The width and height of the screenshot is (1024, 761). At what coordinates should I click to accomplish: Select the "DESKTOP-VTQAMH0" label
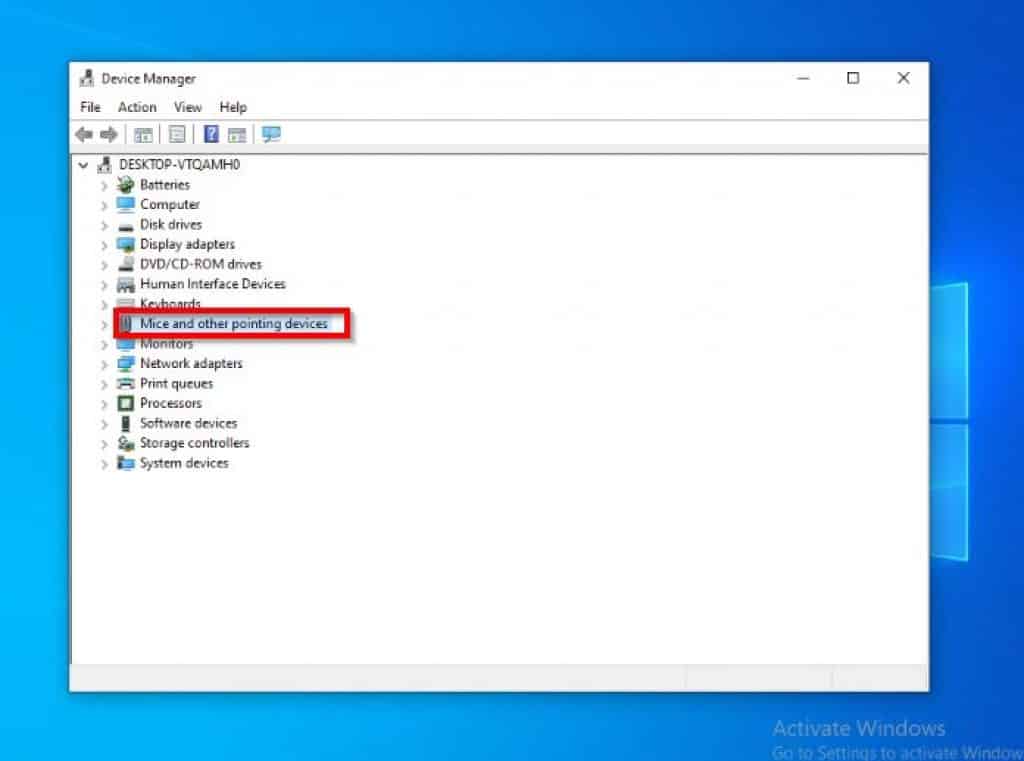pyautogui.click(x=180, y=165)
